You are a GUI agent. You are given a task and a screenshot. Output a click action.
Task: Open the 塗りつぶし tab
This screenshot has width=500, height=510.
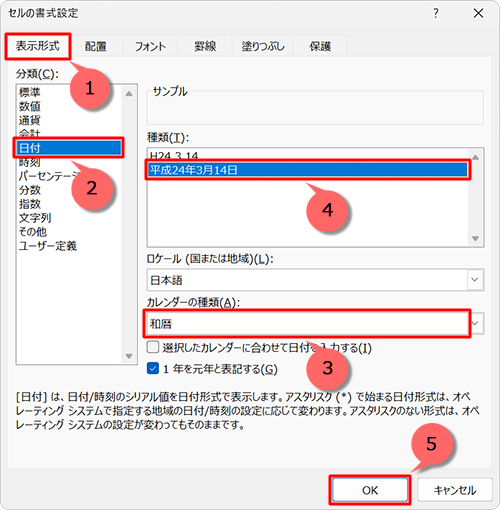point(263,46)
